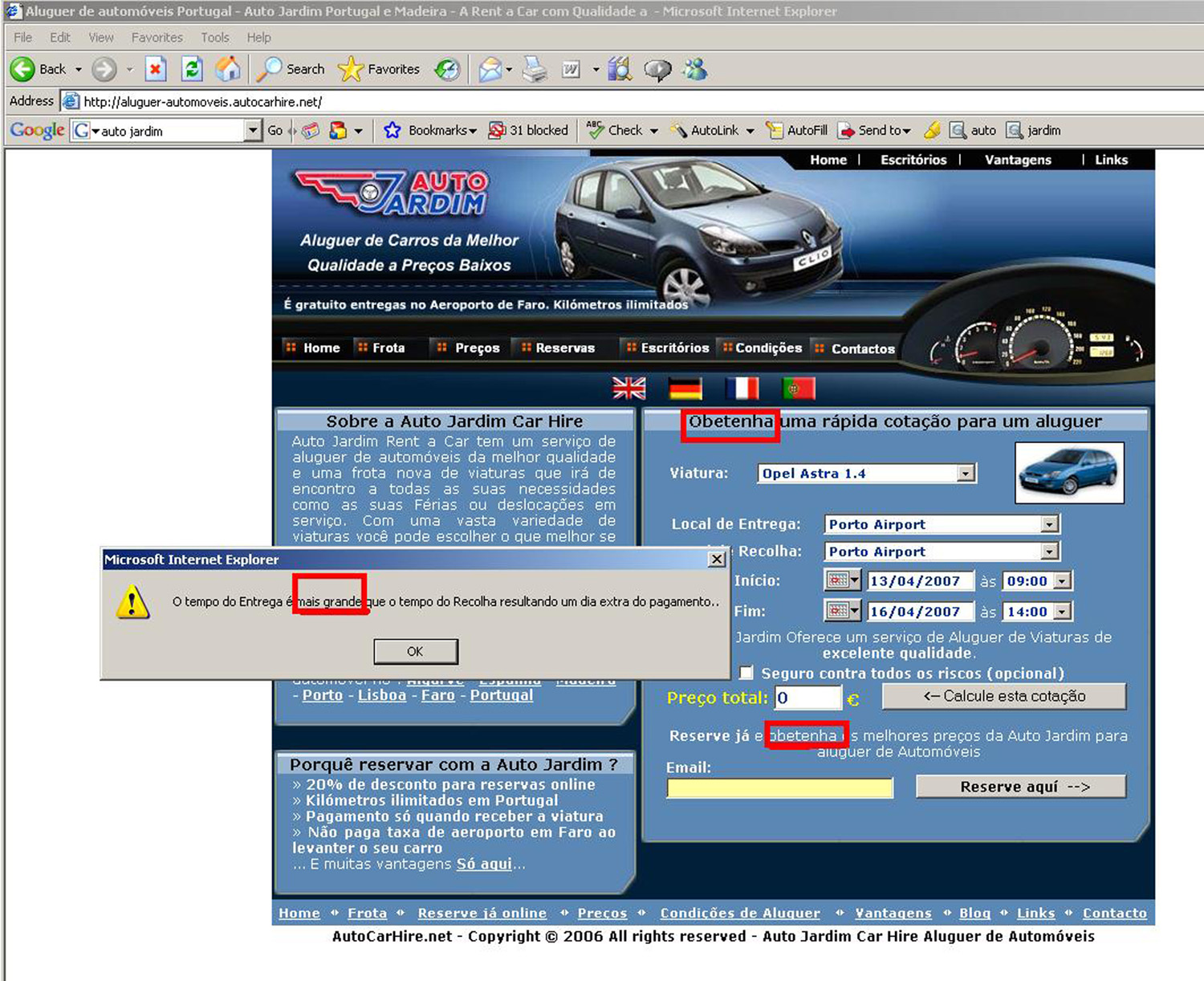Viewport: 1204px width, 981px height.
Task: Open the Back button history arrow
Action: coord(79,70)
